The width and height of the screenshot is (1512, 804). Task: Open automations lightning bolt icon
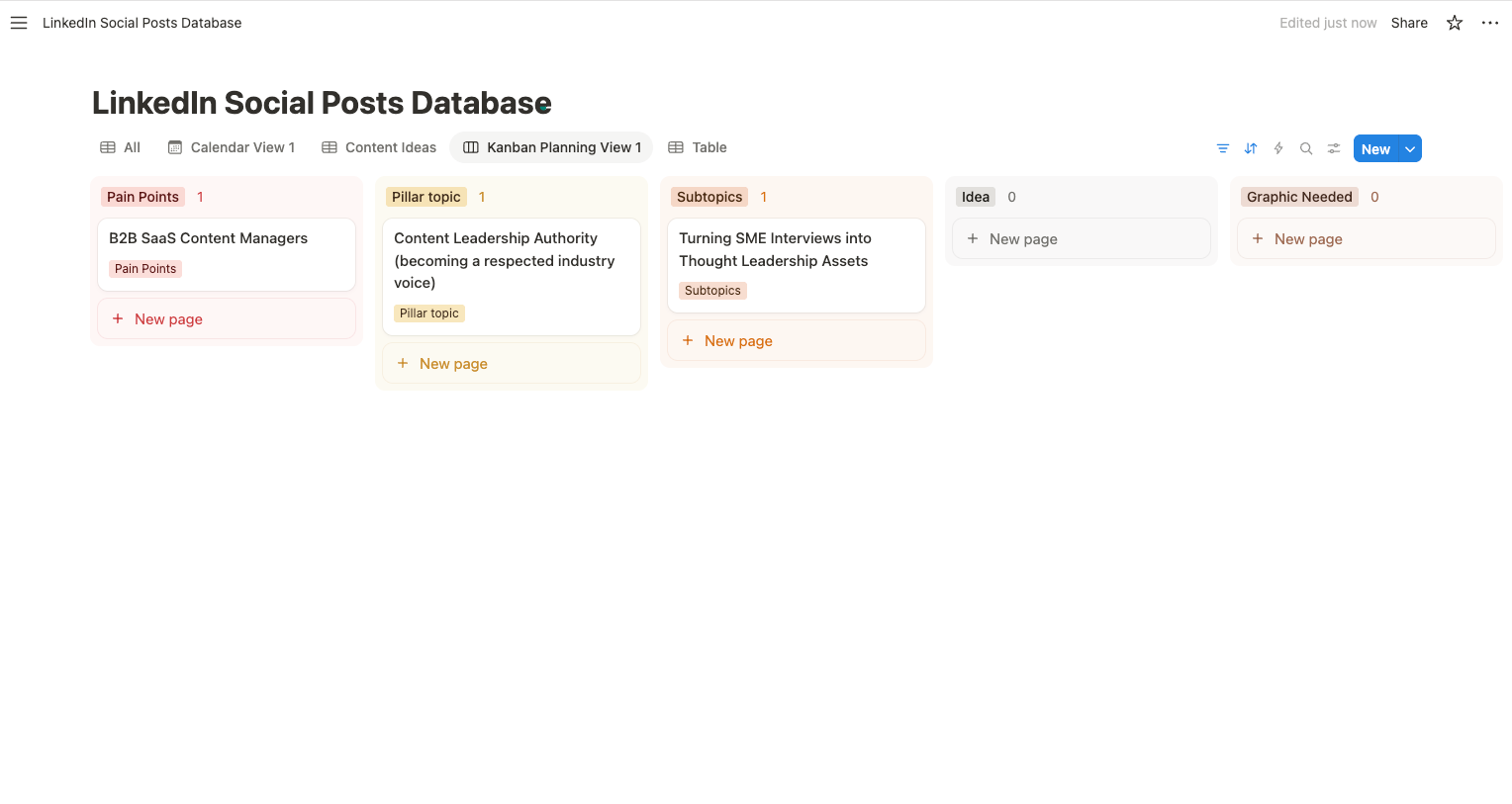coord(1278,148)
